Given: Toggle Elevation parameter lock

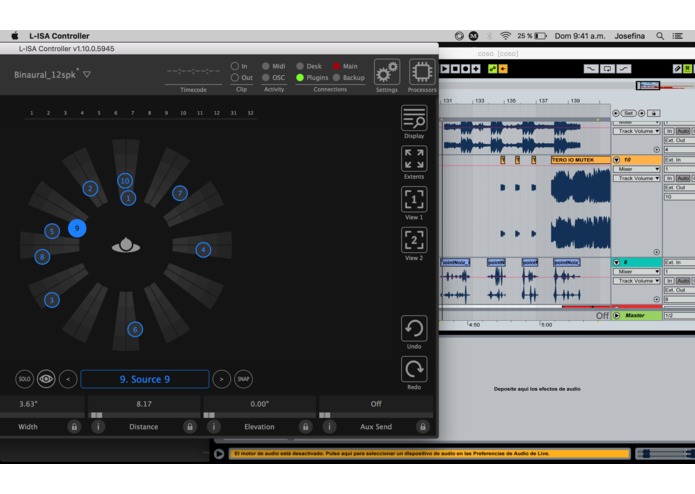Looking at the screenshot, I should click(305, 427).
